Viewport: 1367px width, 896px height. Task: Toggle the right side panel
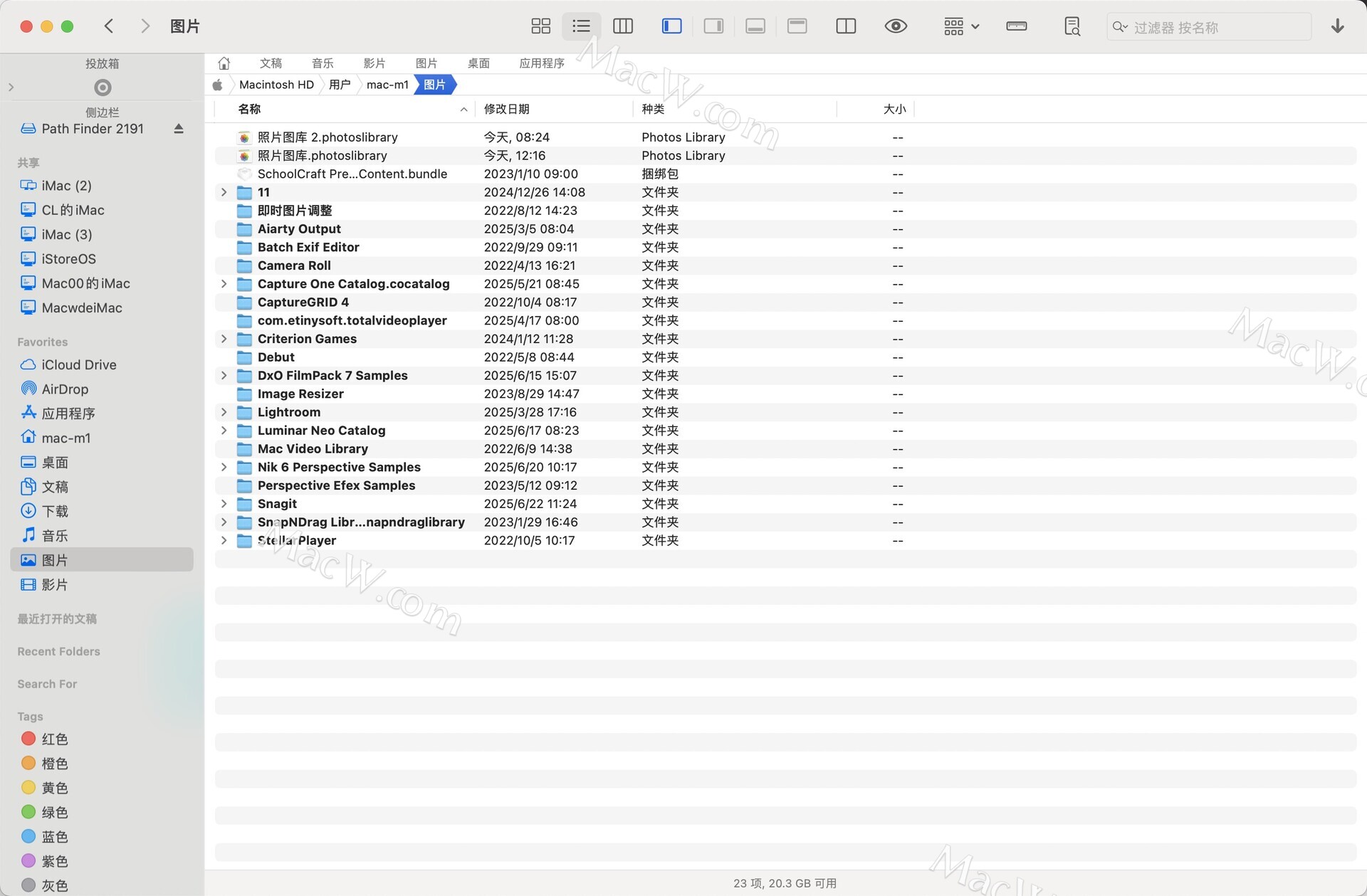[713, 26]
